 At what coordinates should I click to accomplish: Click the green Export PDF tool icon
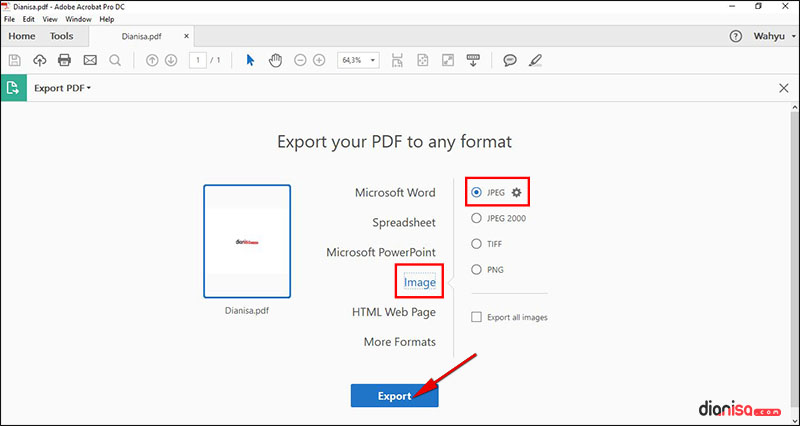13,88
